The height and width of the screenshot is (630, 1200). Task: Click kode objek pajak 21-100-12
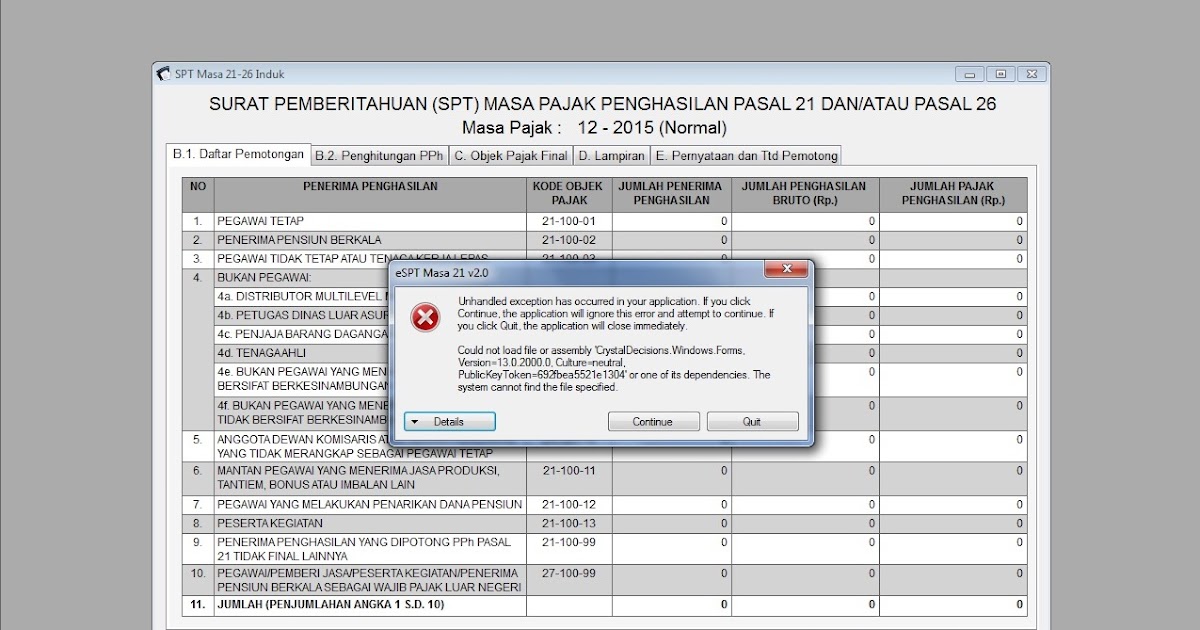[569, 504]
